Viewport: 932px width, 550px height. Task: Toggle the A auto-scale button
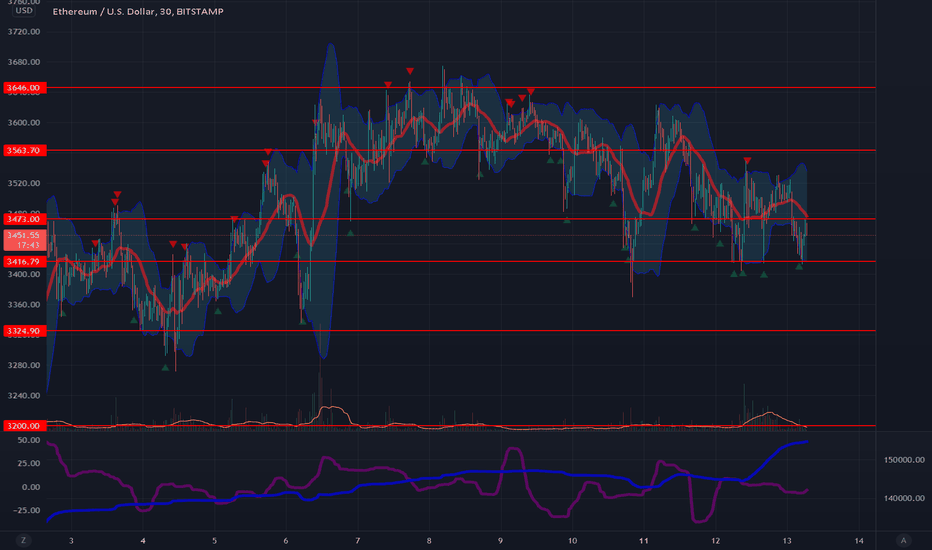click(903, 540)
